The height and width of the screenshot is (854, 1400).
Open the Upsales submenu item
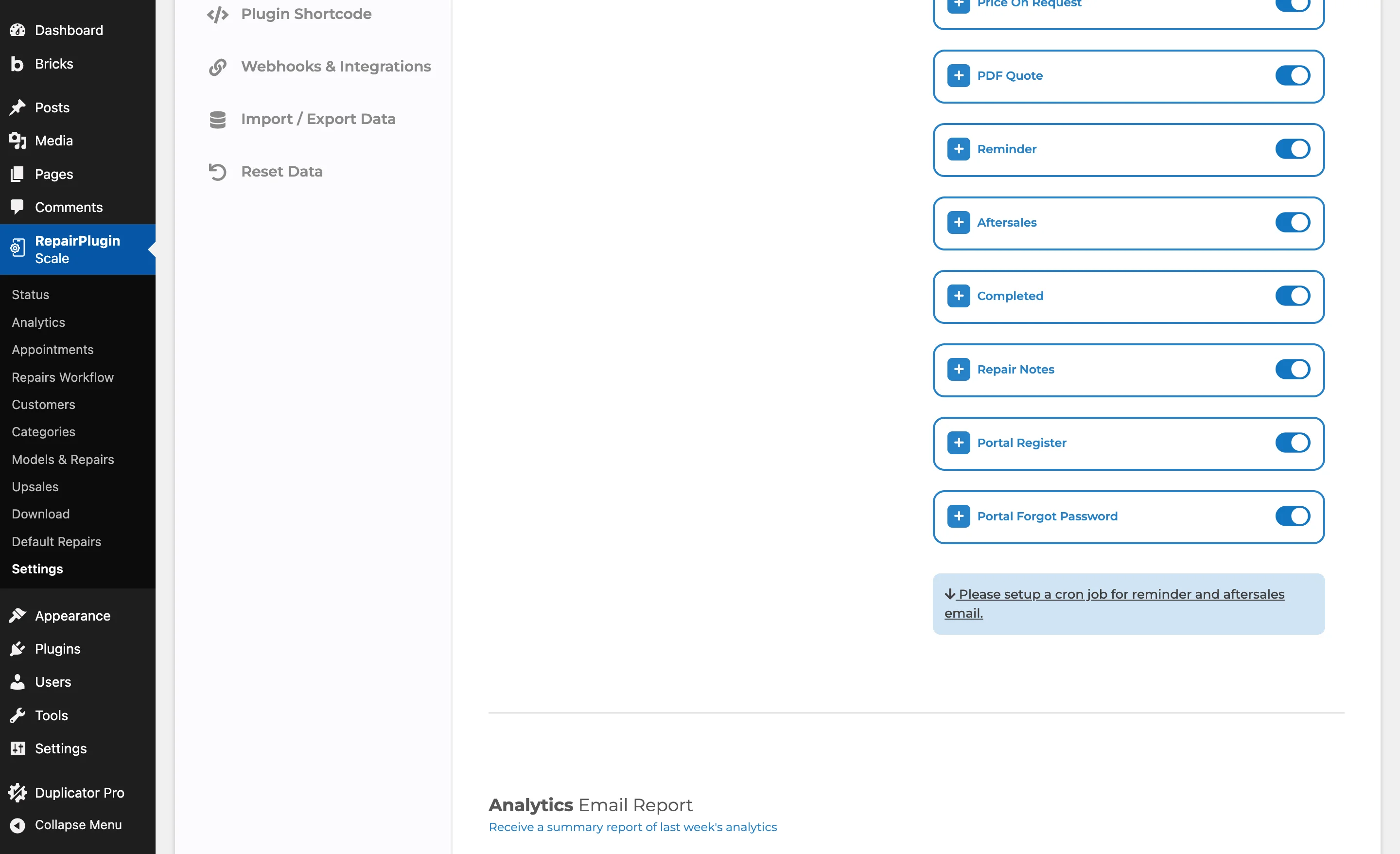[35, 487]
